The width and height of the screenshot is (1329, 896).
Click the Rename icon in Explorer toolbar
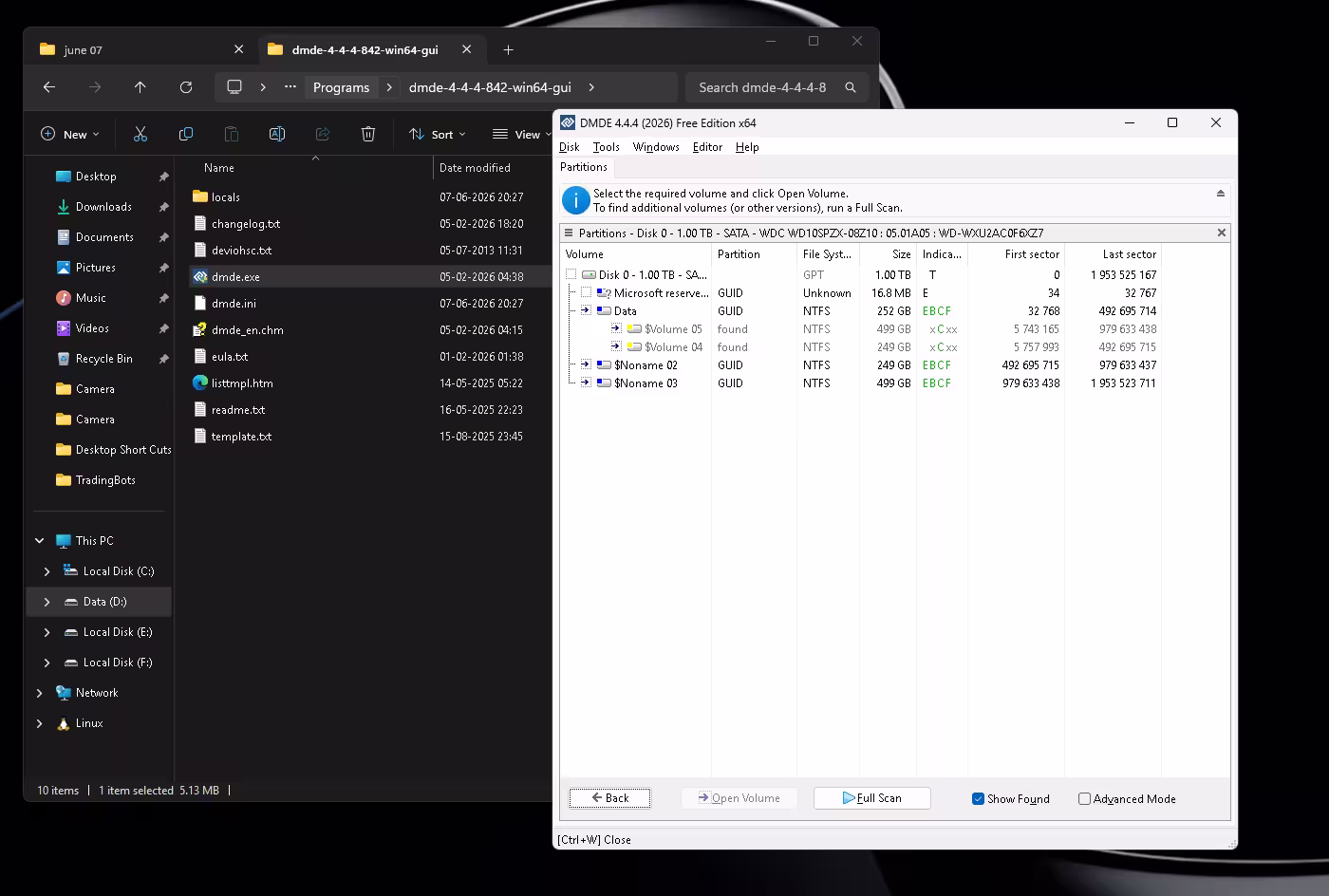click(x=277, y=135)
